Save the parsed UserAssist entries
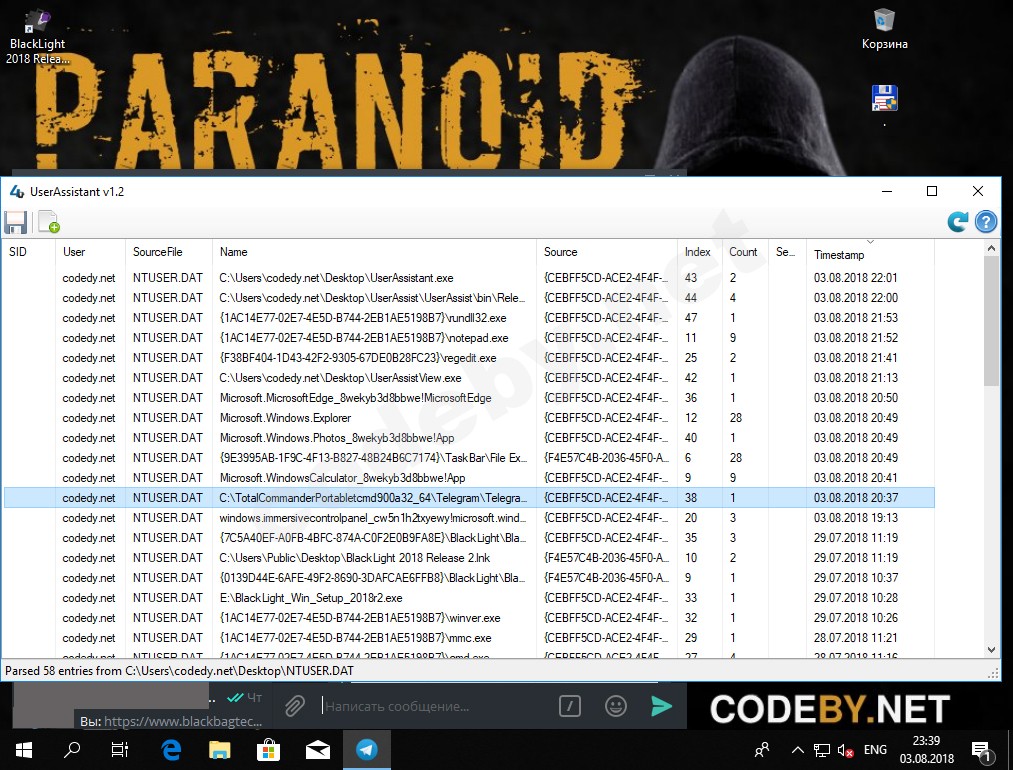Screen dimensions: 1013x770 tap(16, 222)
